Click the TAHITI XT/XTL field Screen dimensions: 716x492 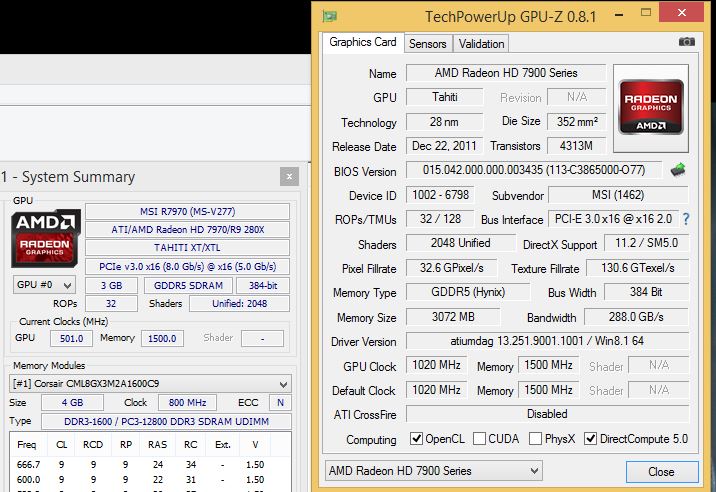(x=187, y=248)
